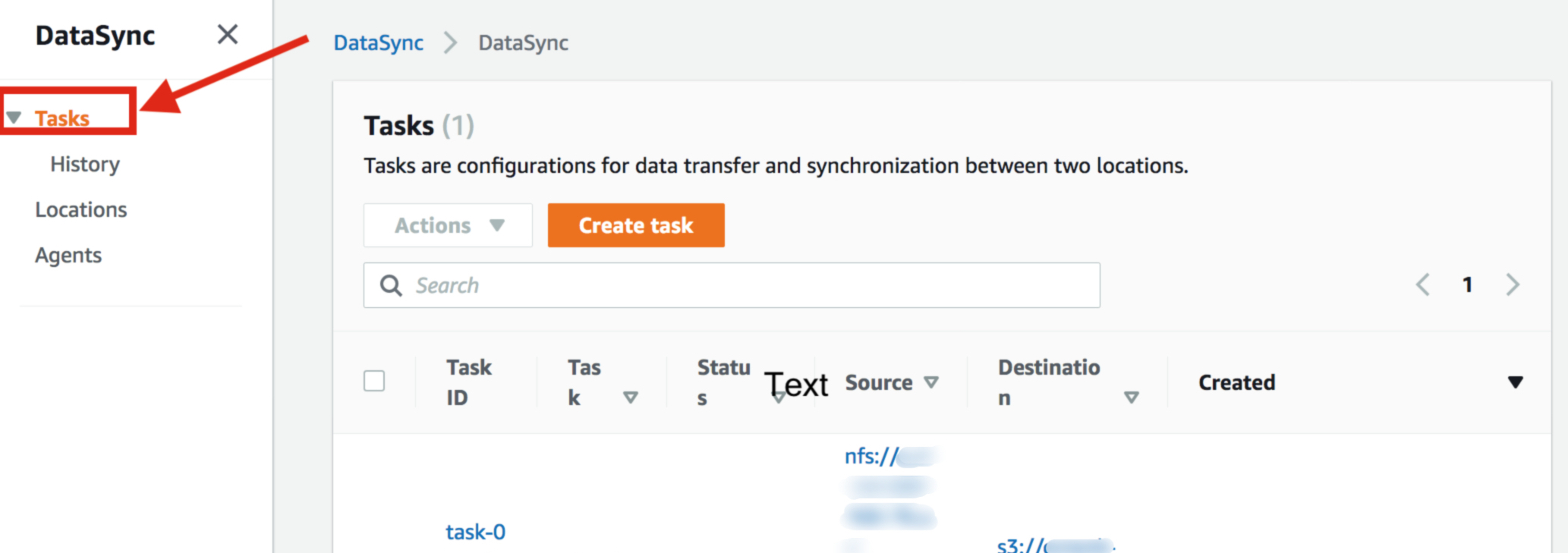Focus the Search tasks field

[x=732, y=285]
